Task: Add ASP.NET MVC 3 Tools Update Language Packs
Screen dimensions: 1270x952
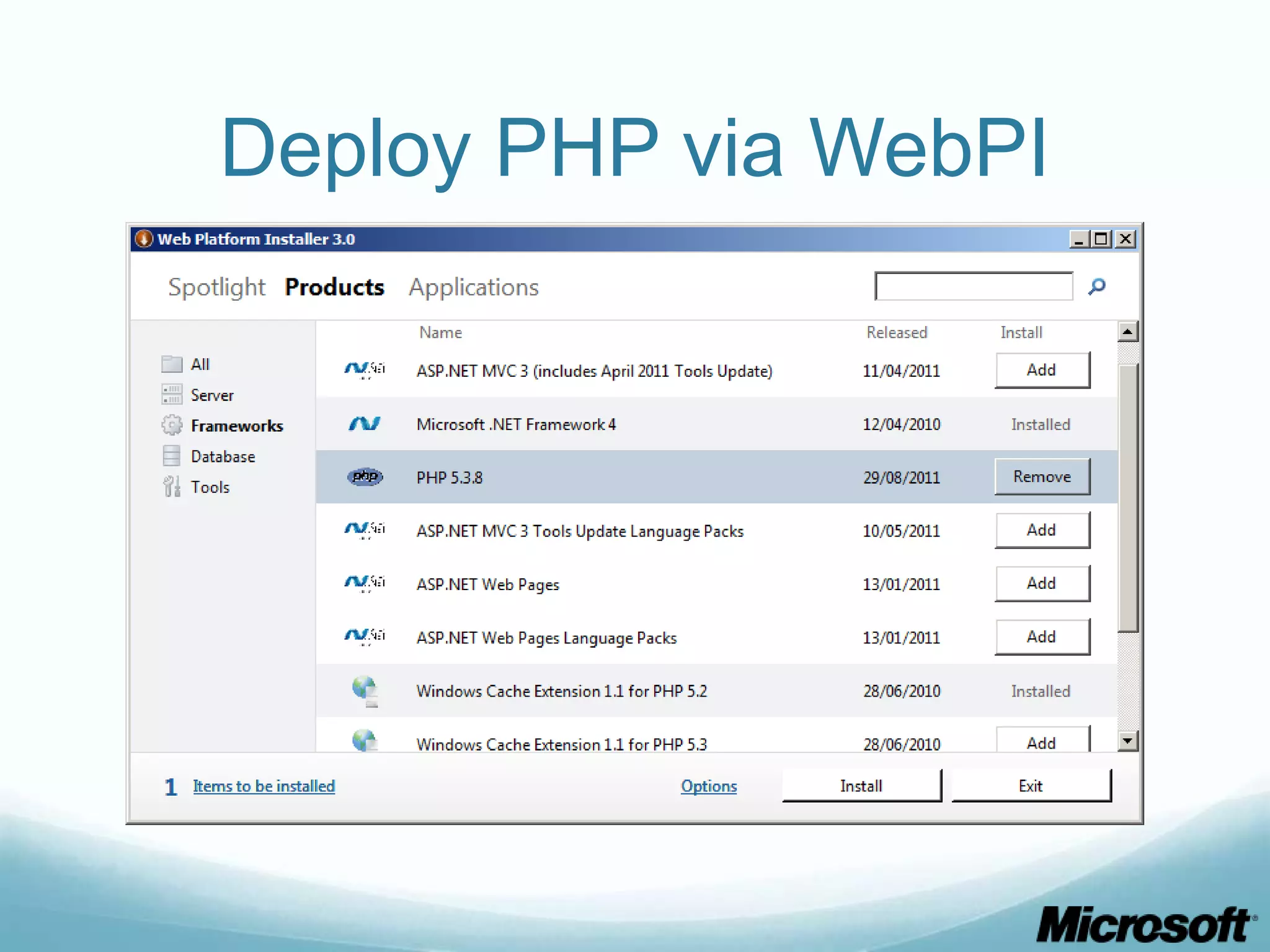Action: pyautogui.click(x=1042, y=530)
